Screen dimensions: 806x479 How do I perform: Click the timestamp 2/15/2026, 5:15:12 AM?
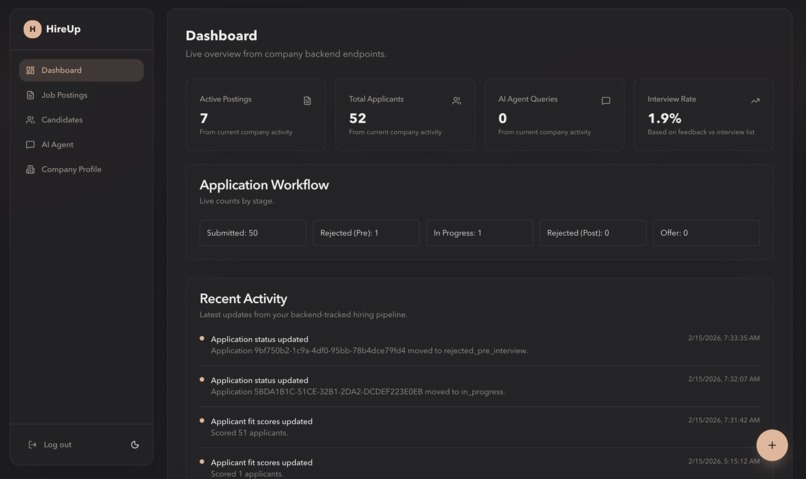[724, 461]
